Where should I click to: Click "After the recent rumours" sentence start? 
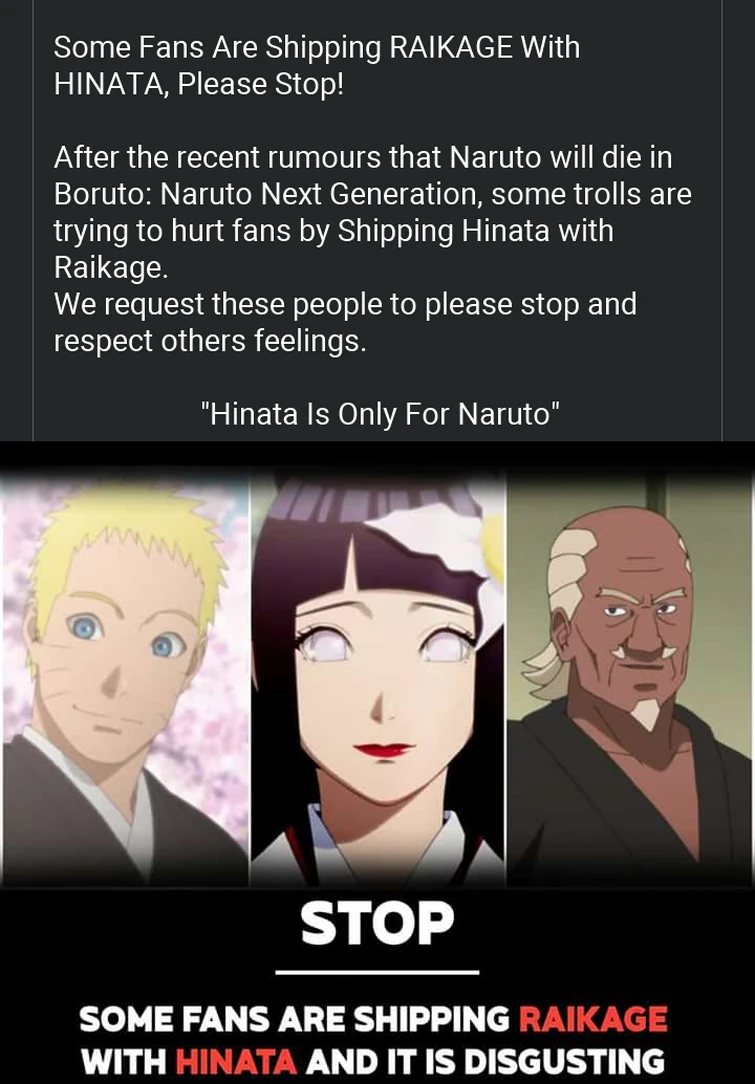pos(214,158)
